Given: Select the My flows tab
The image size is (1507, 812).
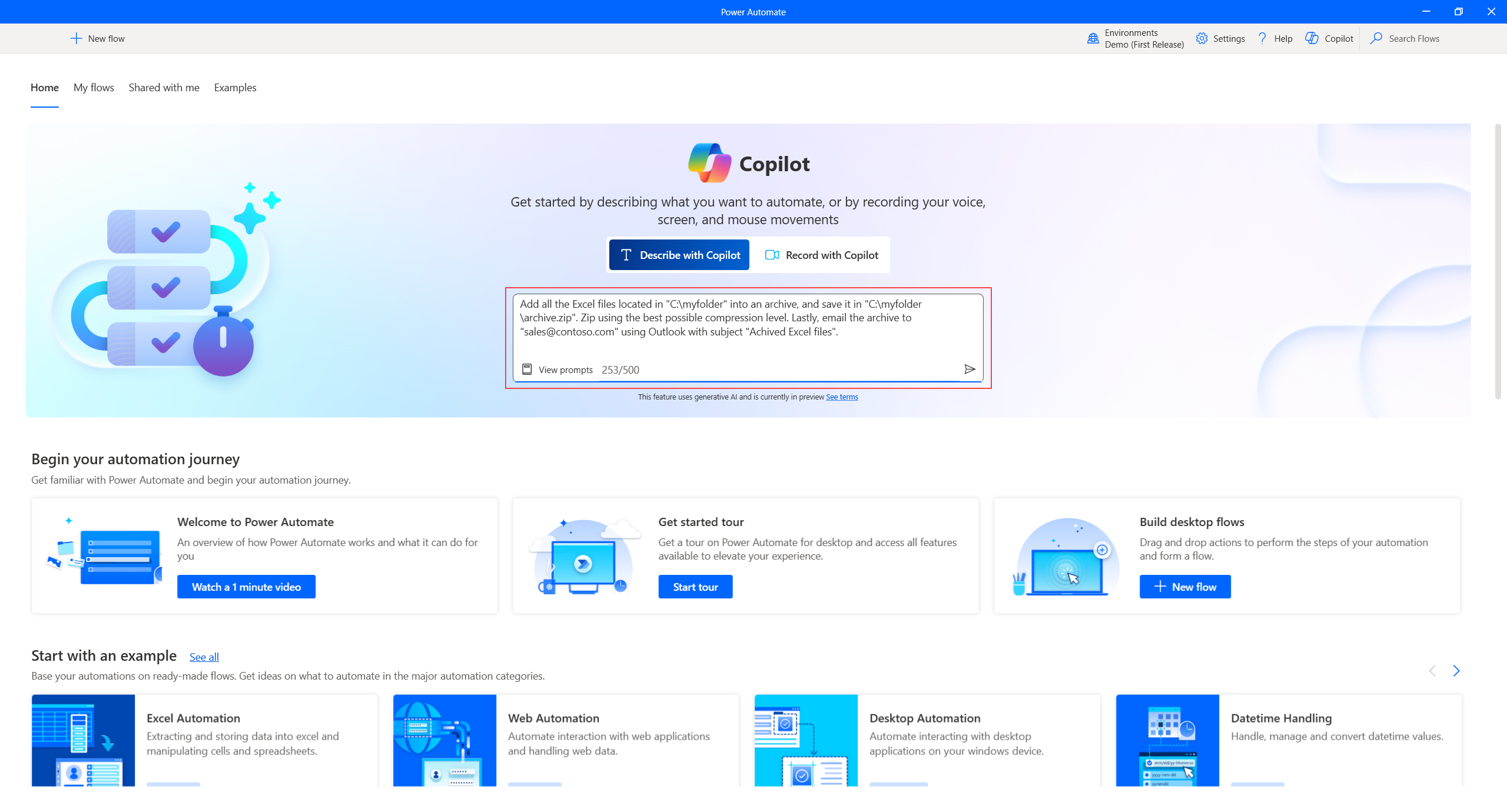Looking at the screenshot, I should pyautogui.click(x=93, y=87).
